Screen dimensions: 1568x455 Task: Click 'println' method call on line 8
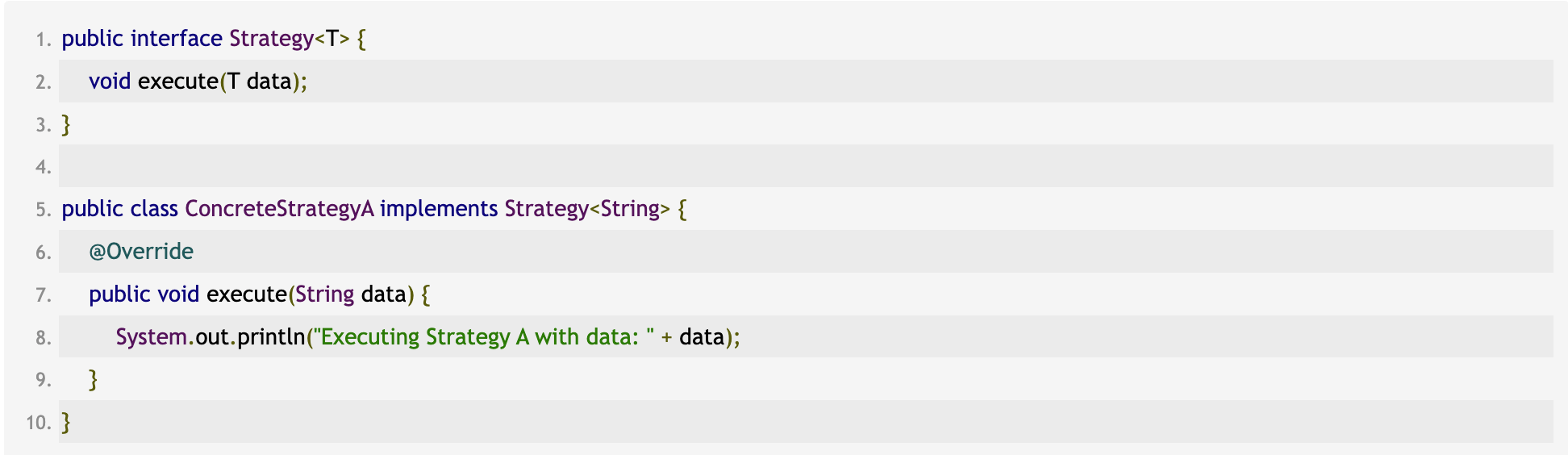(271, 337)
